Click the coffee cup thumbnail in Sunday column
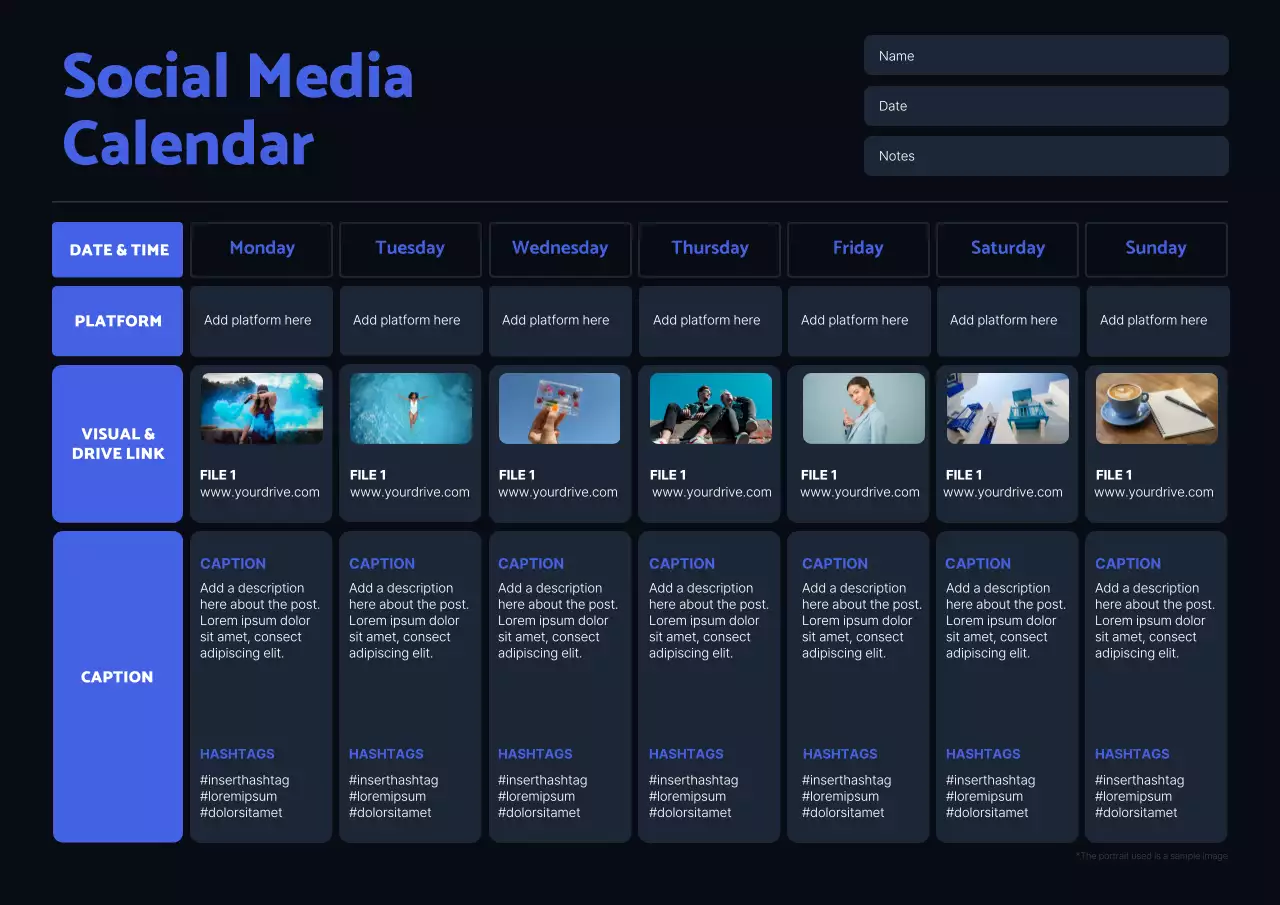The width and height of the screenshot is (1280, 905). pyautogui.click(x=1156, y=408)
